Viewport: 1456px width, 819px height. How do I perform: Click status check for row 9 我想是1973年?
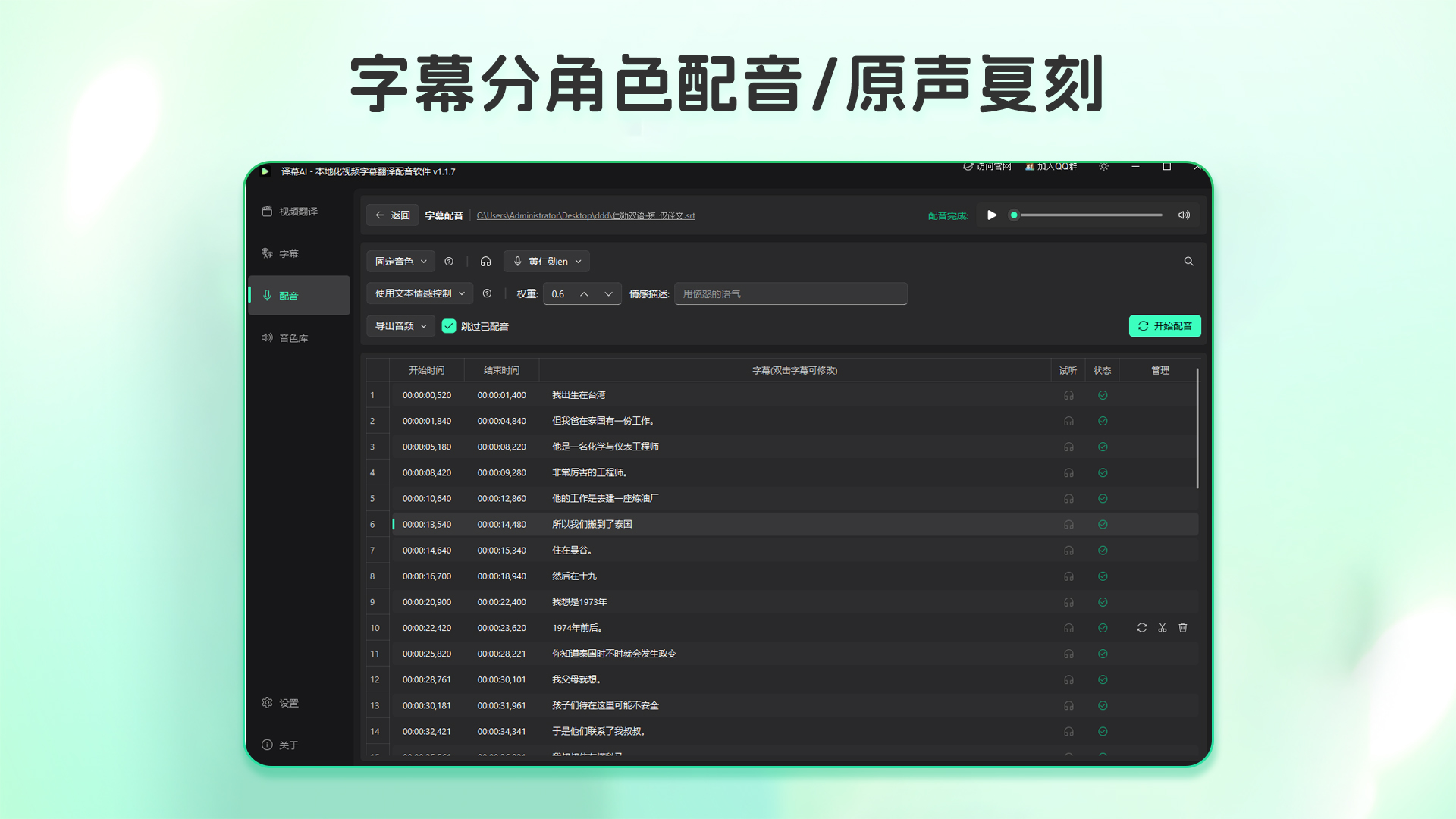click(1103, 602)
